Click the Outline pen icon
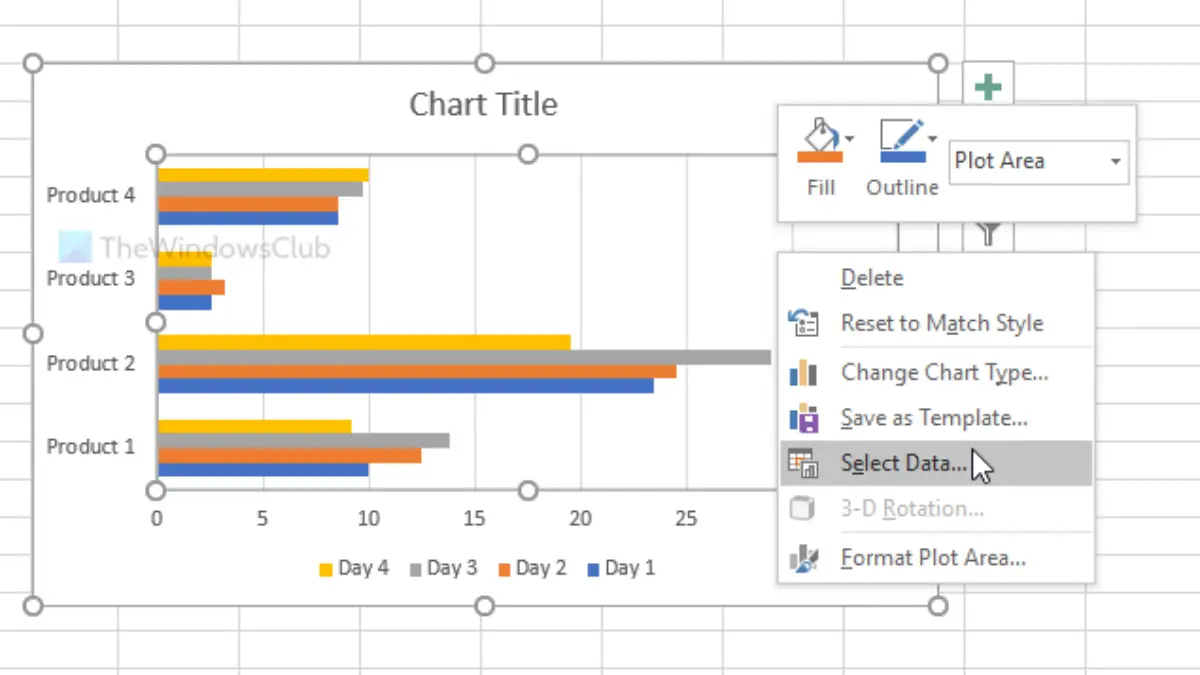The height and width of the screenshot is (675, 1200). click(900, 141)
